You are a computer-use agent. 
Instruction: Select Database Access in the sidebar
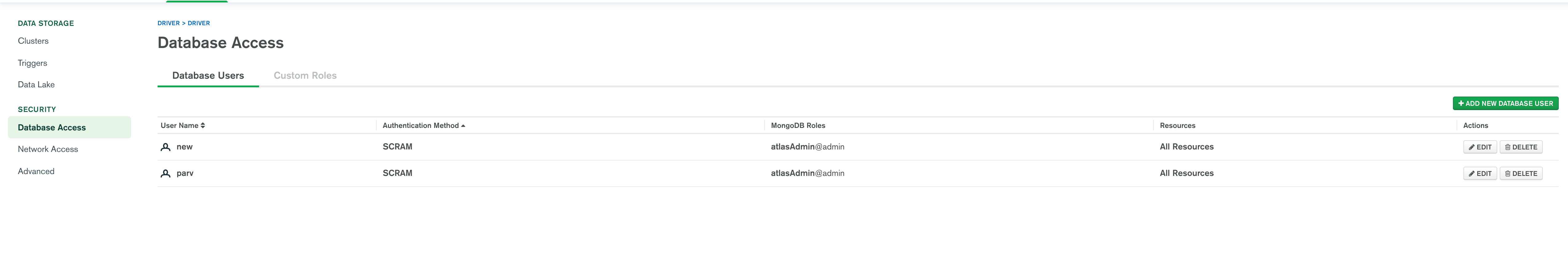click(52, 127)
